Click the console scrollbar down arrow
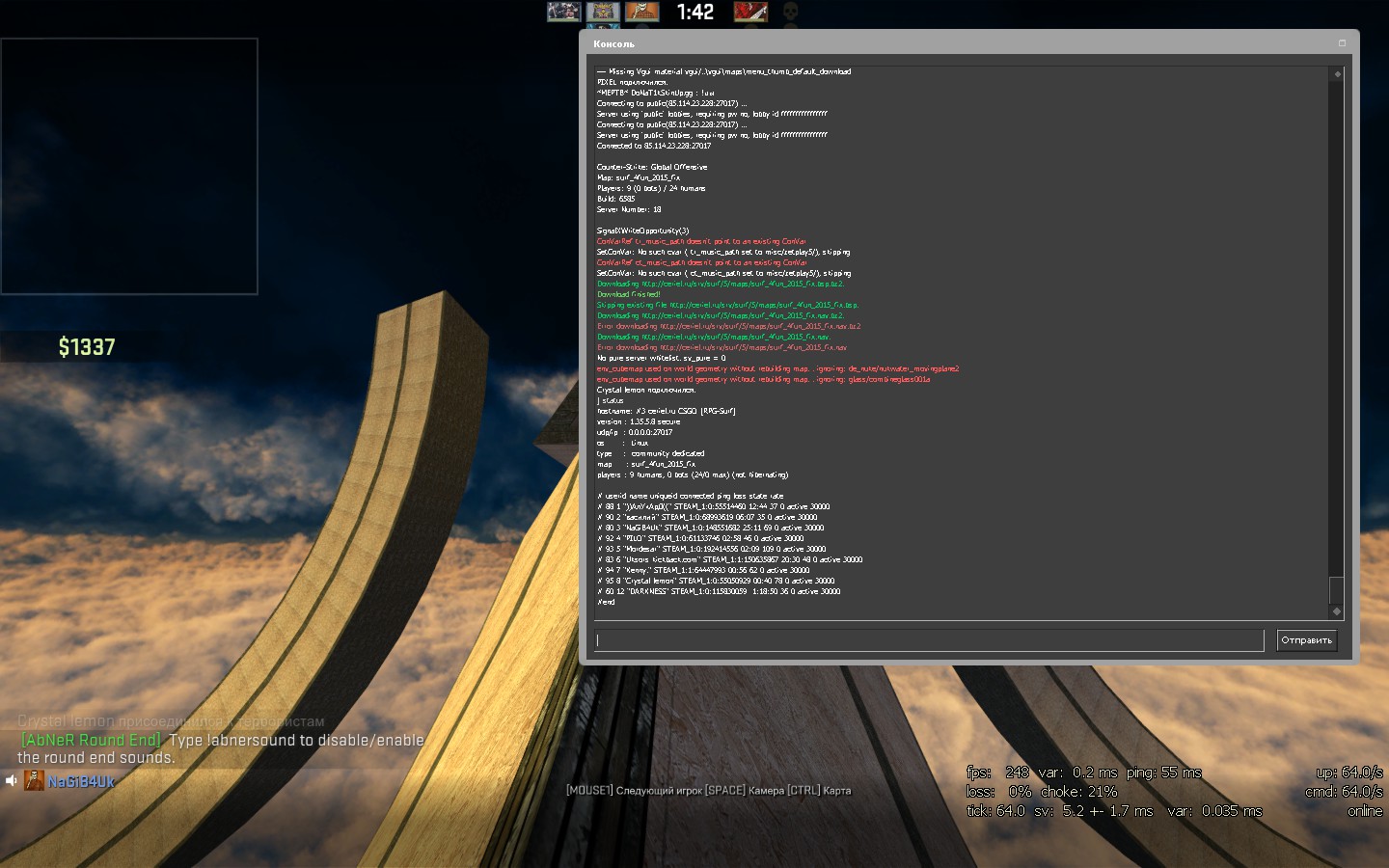The image size is (1389, 868). pyautogui.click(x=1337, y=611)
